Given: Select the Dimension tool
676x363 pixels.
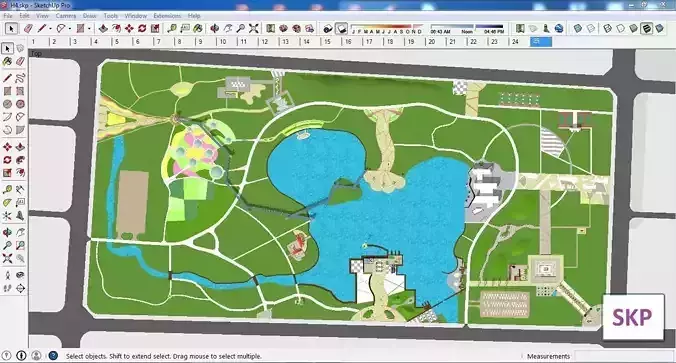Looking at the screenshot, I should pyautogui.click(x=20, y=190).
